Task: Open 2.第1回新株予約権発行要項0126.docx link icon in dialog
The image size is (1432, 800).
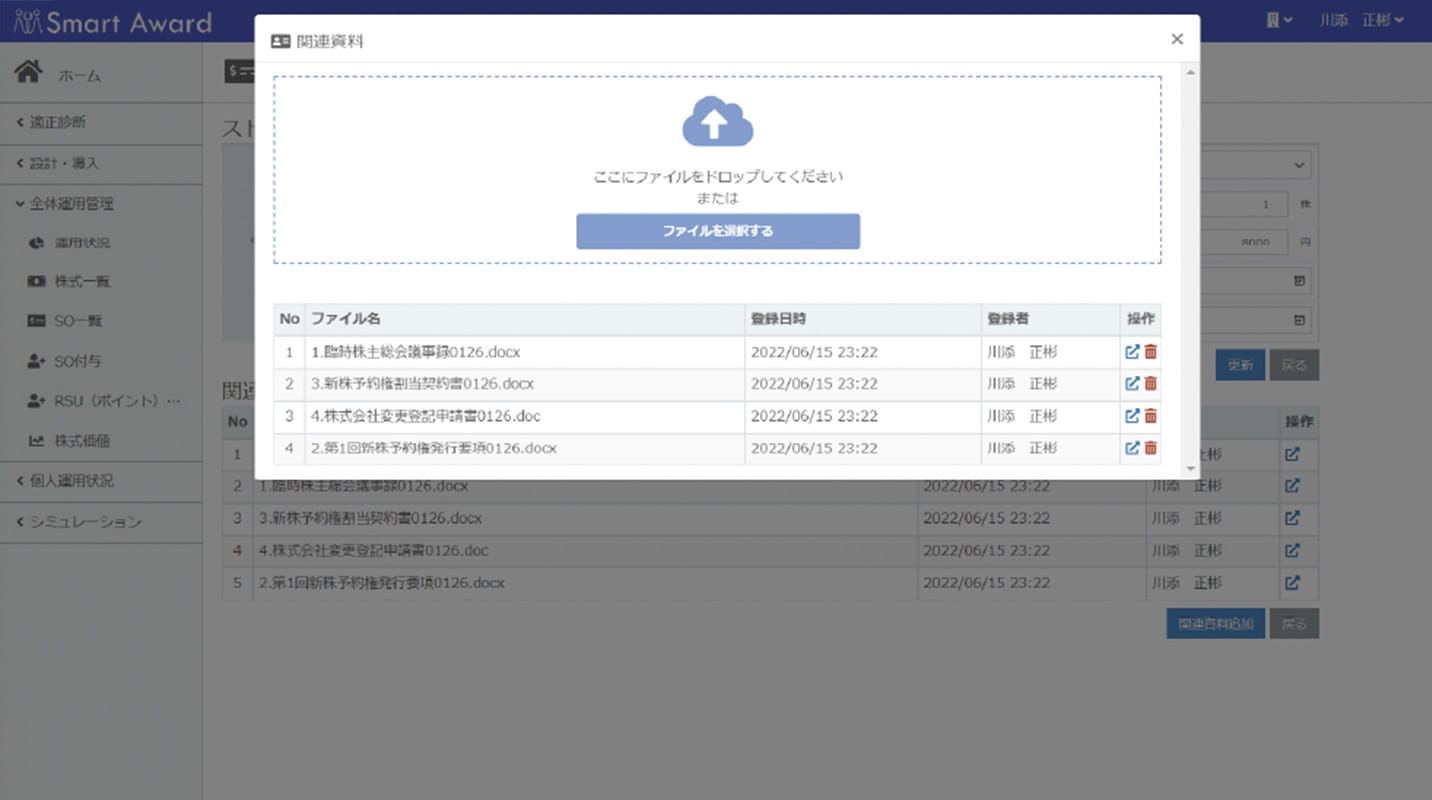Action: [1132, 448]
